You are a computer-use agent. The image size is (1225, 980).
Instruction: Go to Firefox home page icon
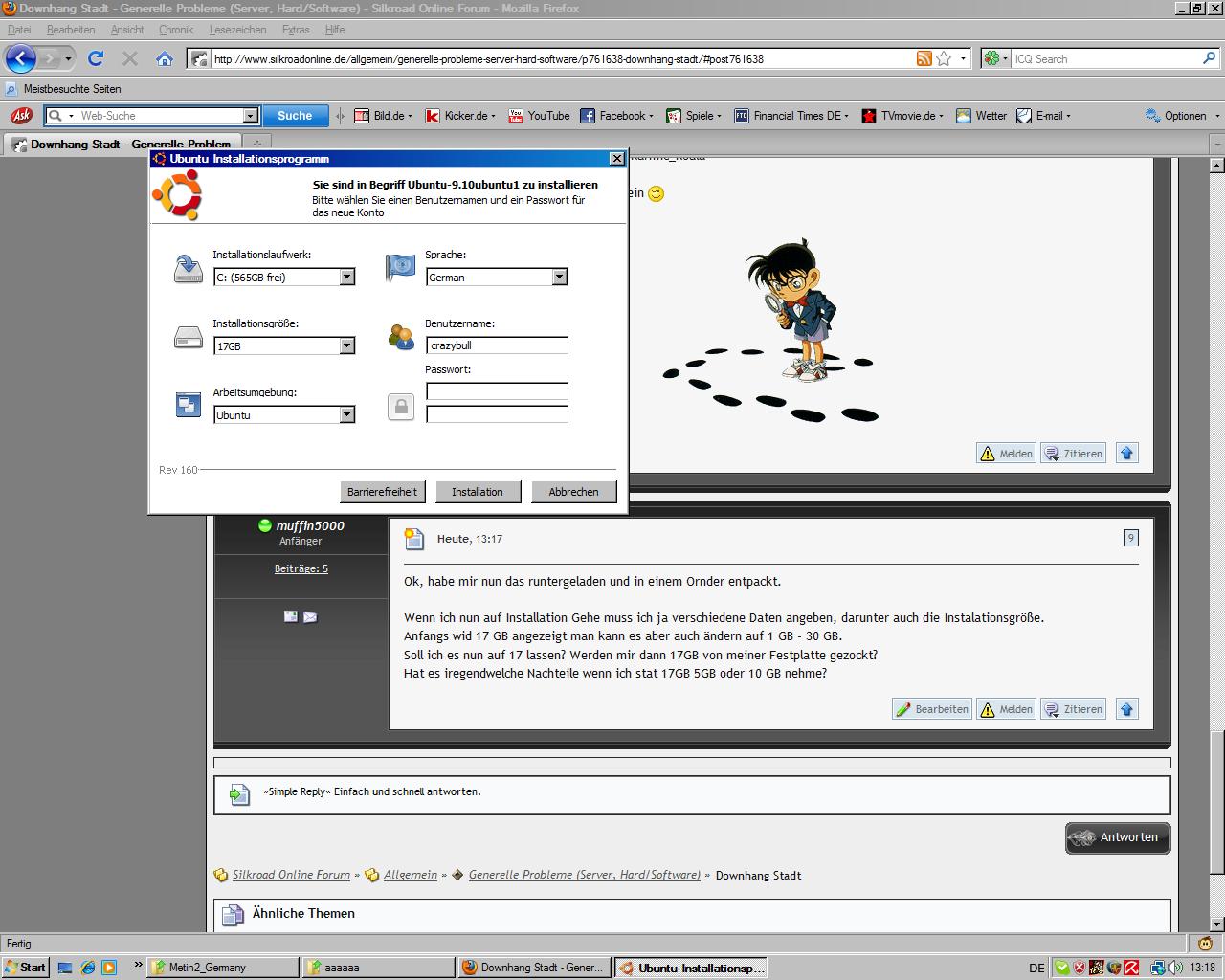click(x=165, y=58)
